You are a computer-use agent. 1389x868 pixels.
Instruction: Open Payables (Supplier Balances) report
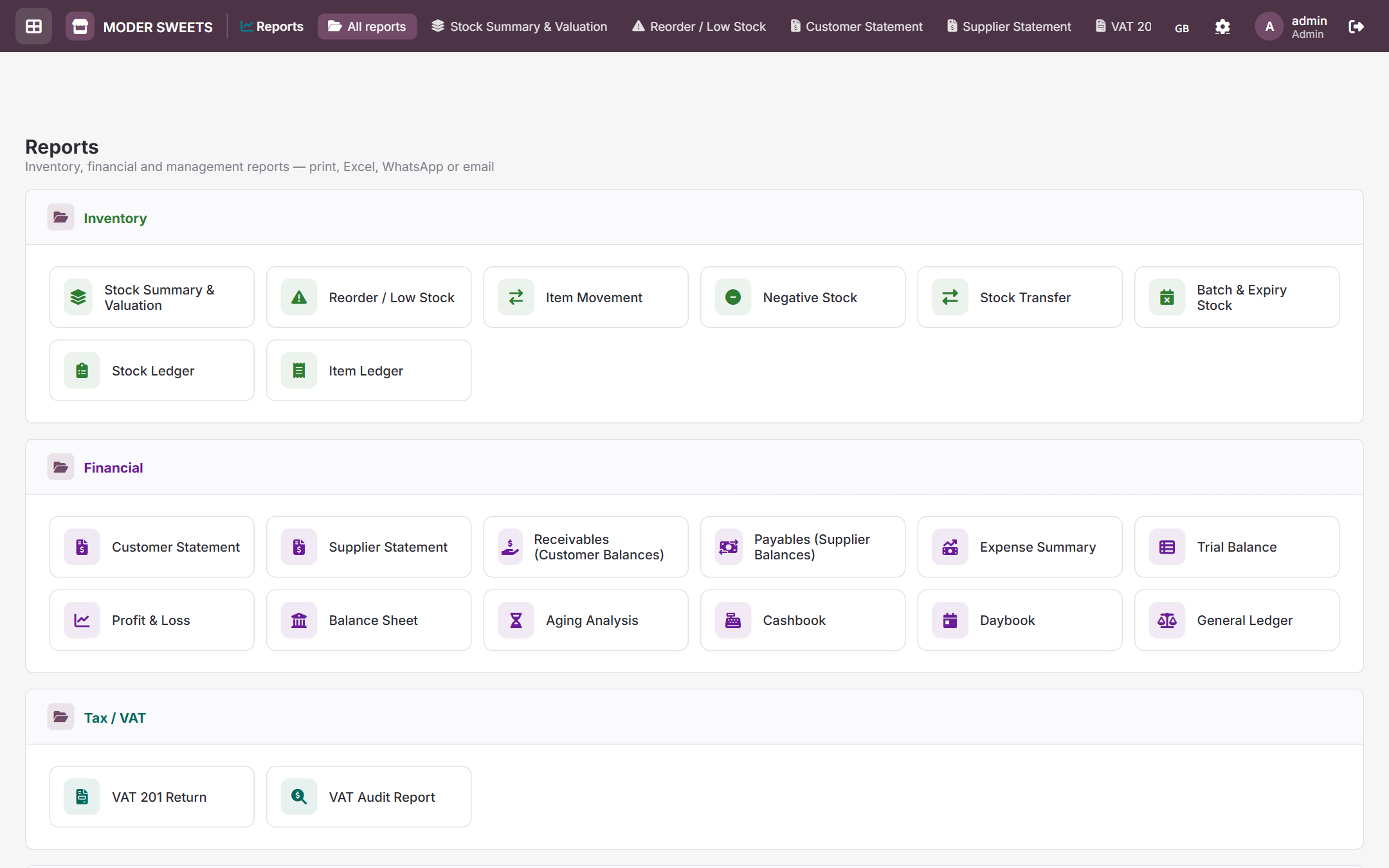click(803, 547)
